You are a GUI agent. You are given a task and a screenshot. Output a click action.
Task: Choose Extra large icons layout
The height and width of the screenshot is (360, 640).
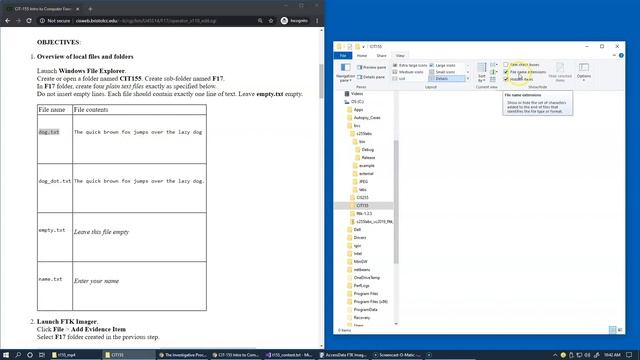tap(410, 65)
